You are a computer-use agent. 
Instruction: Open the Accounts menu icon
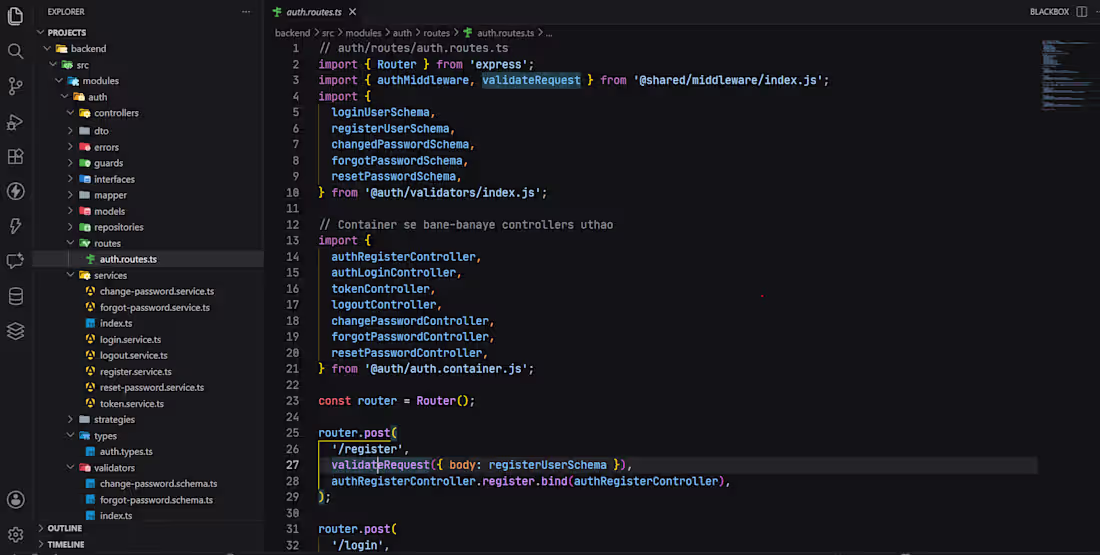click(x=15, y=500)
